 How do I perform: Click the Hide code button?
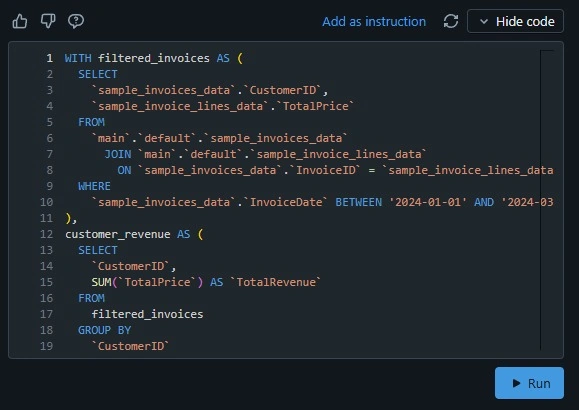point(515,21)
